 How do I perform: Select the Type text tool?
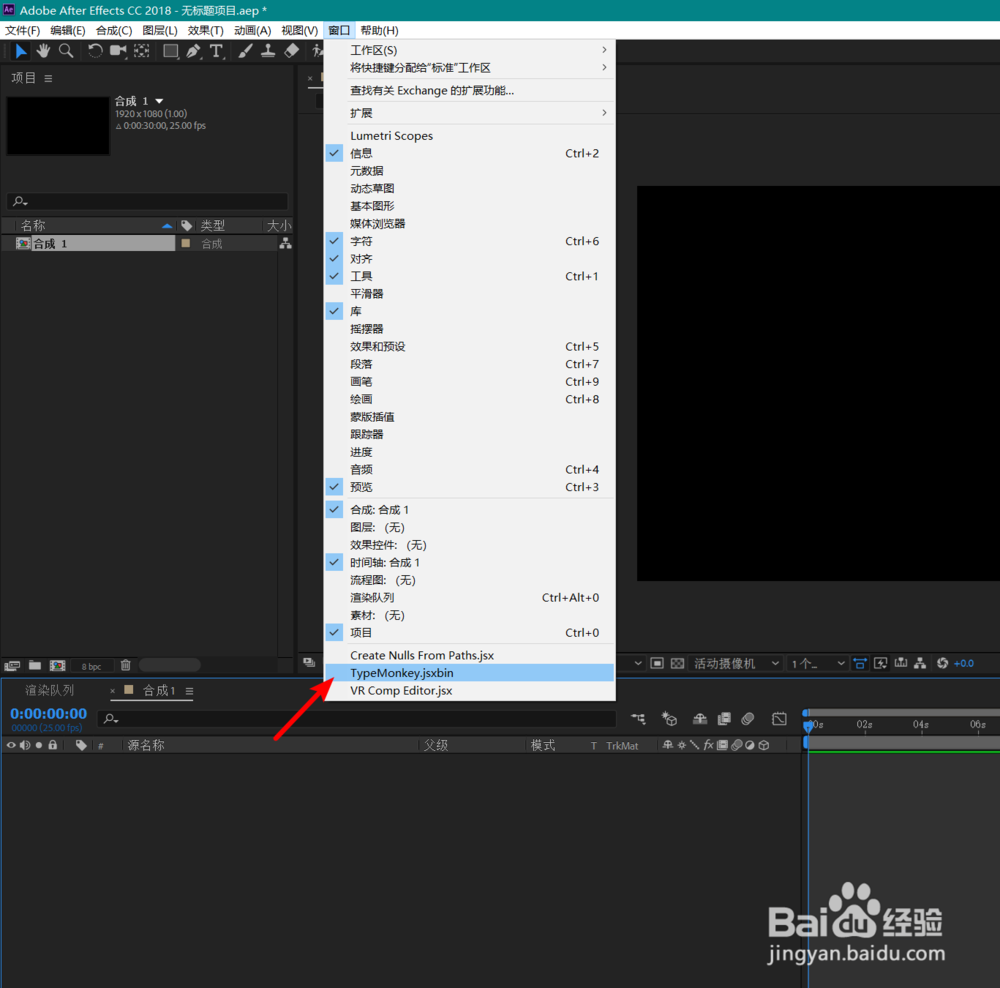click(217, 51)
